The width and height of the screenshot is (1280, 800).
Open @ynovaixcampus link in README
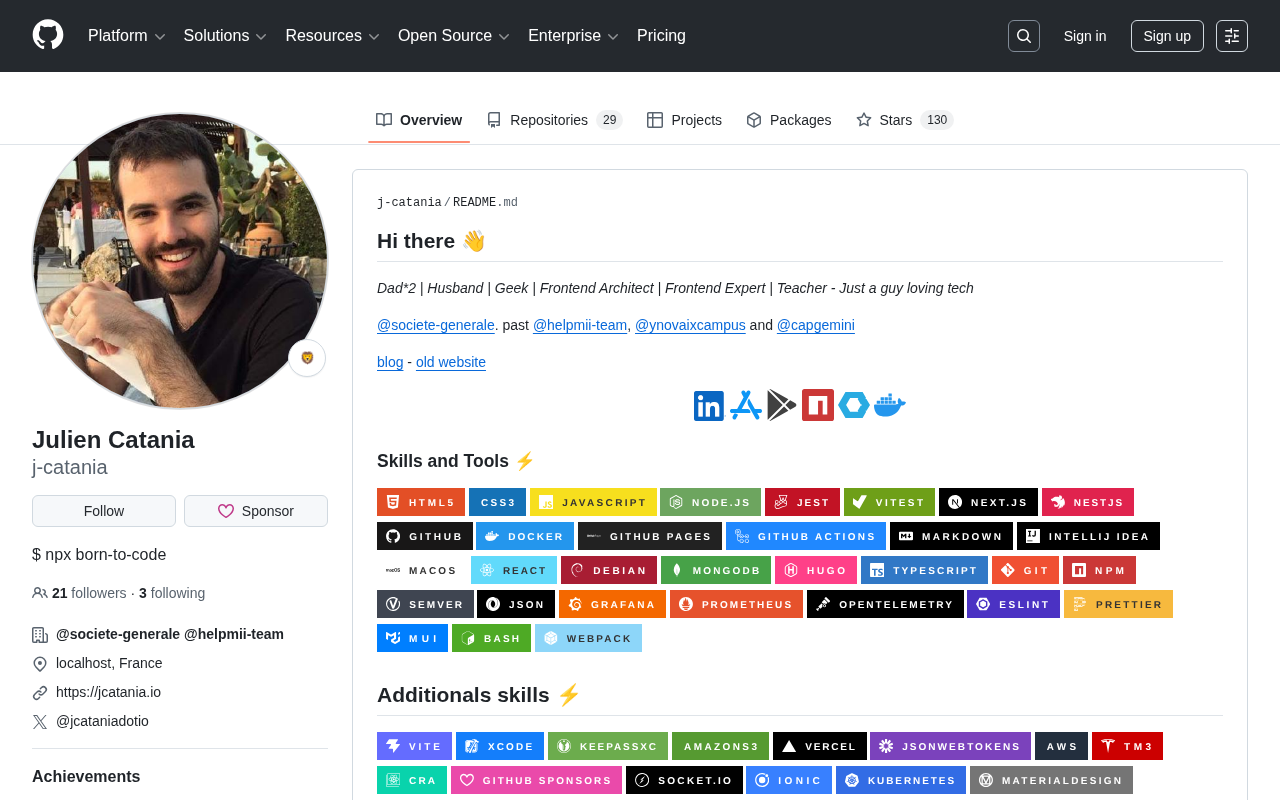coord(690,325)
